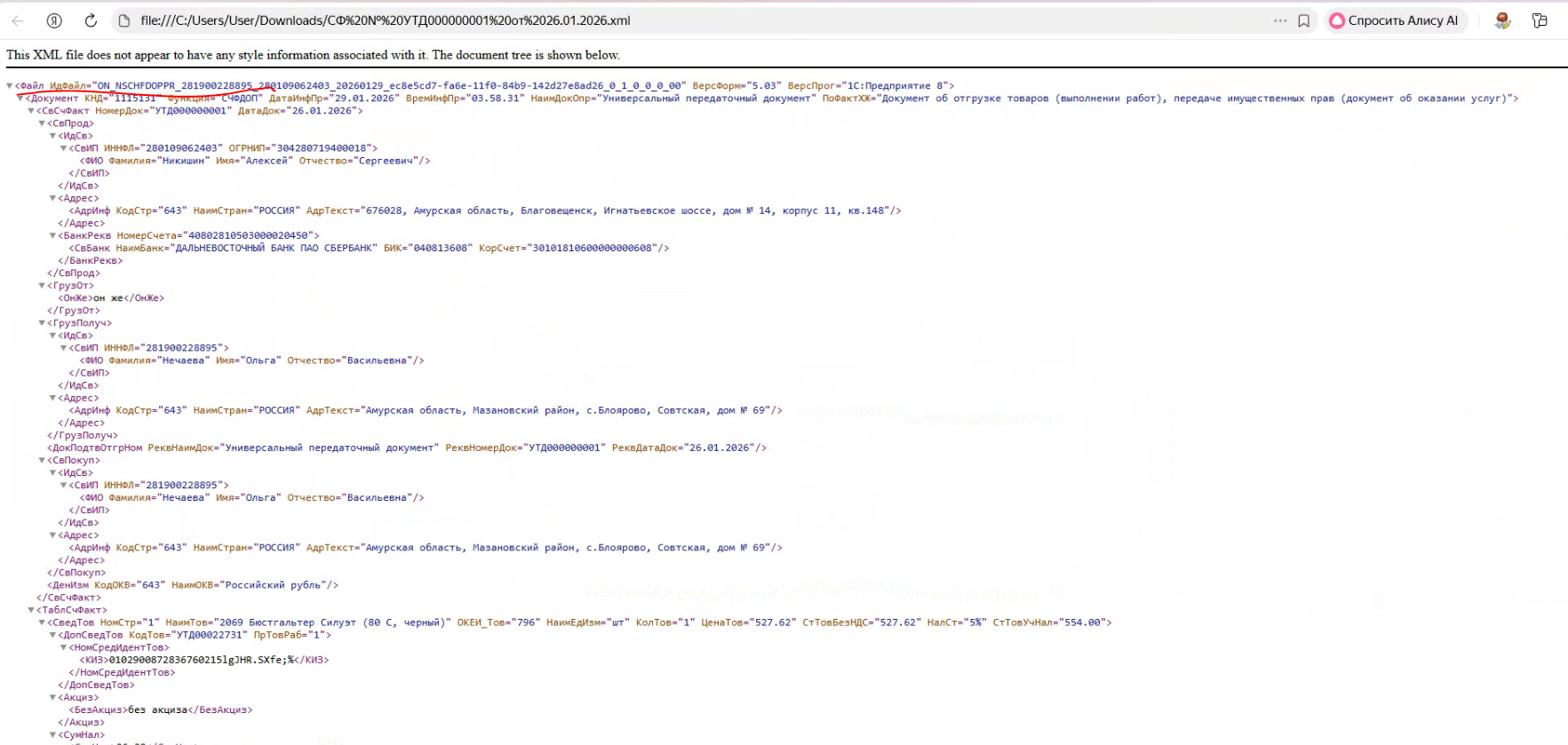
Task: Click КНД value "1115131"
Action: pyautogui.click(x=136, y=99)
